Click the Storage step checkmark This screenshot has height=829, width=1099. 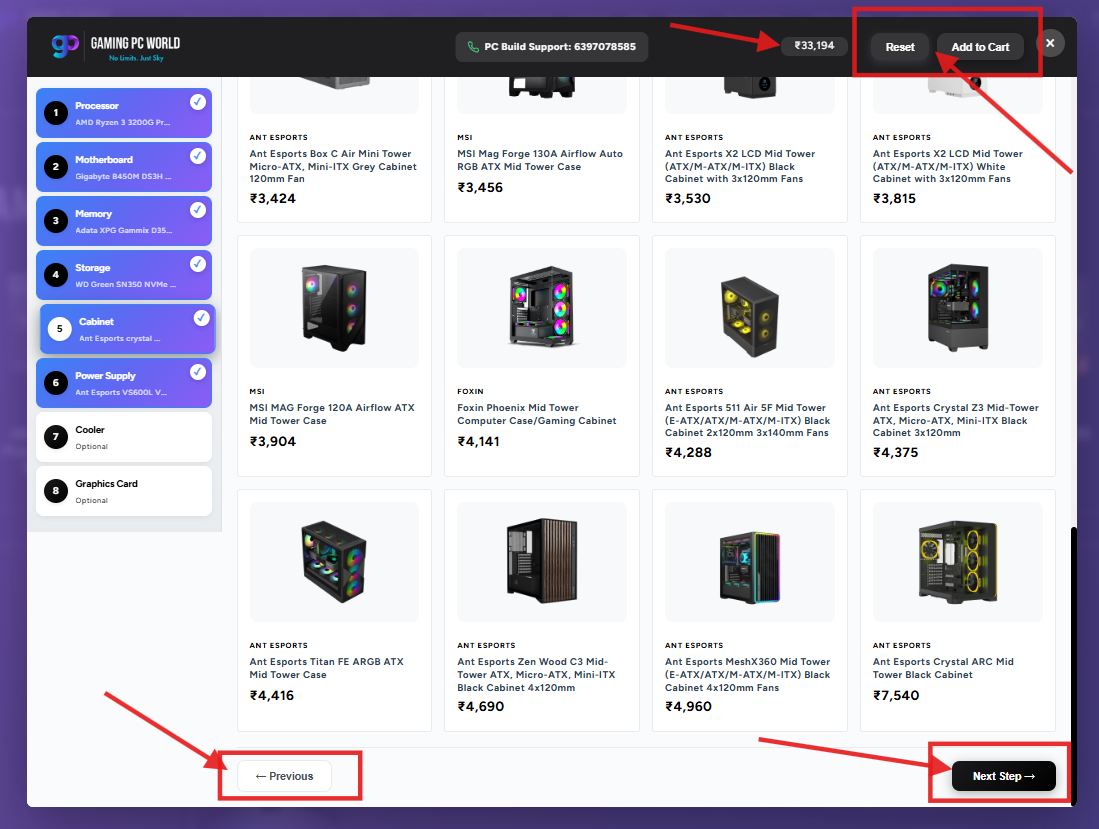(198, 263)
